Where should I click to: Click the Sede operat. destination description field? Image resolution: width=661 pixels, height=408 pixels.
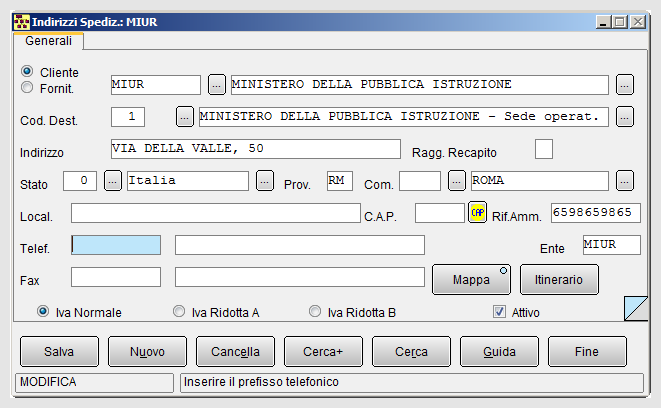[404, 117]
